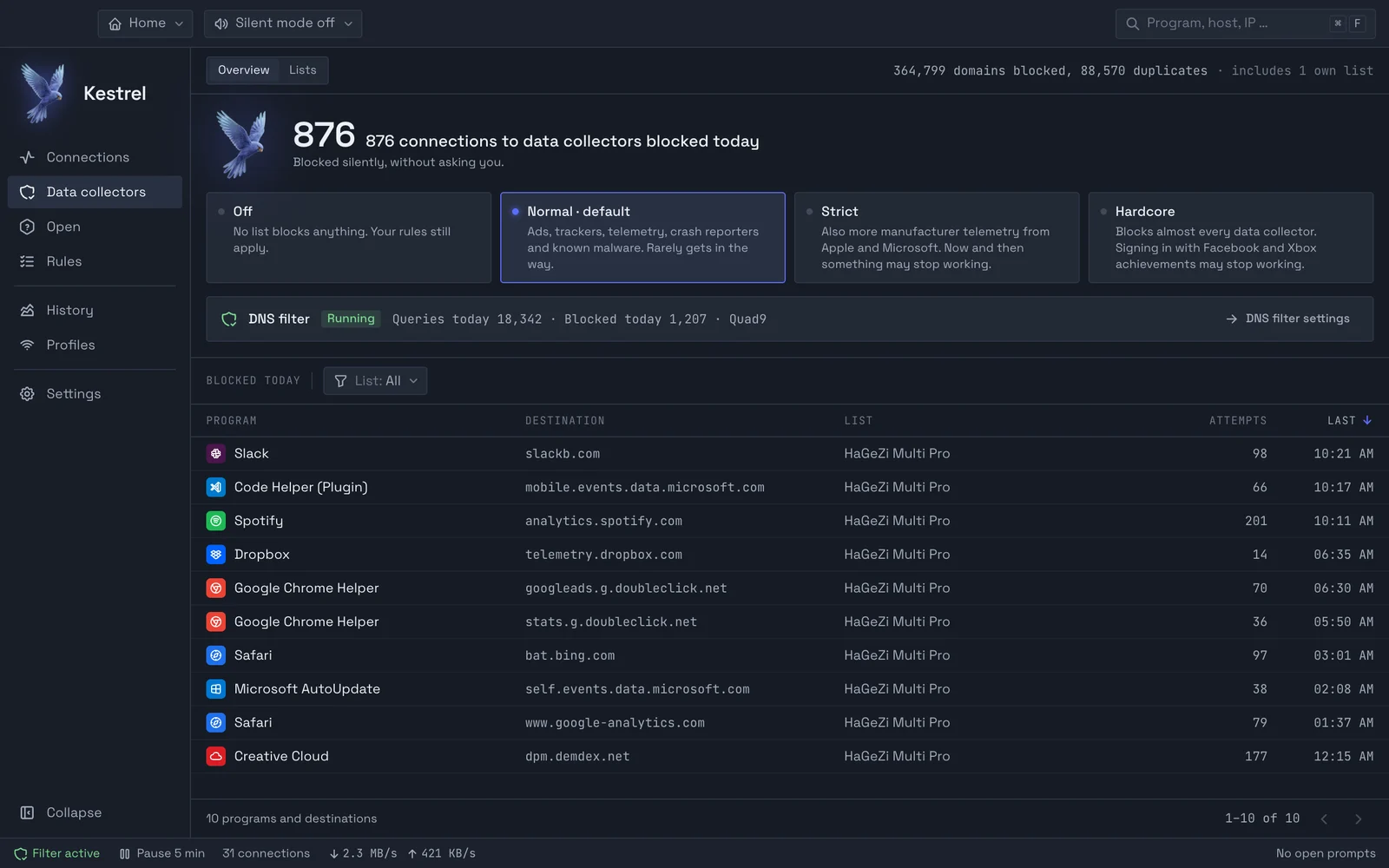Click the bat.bing.com destination

(x=570, y=655)
